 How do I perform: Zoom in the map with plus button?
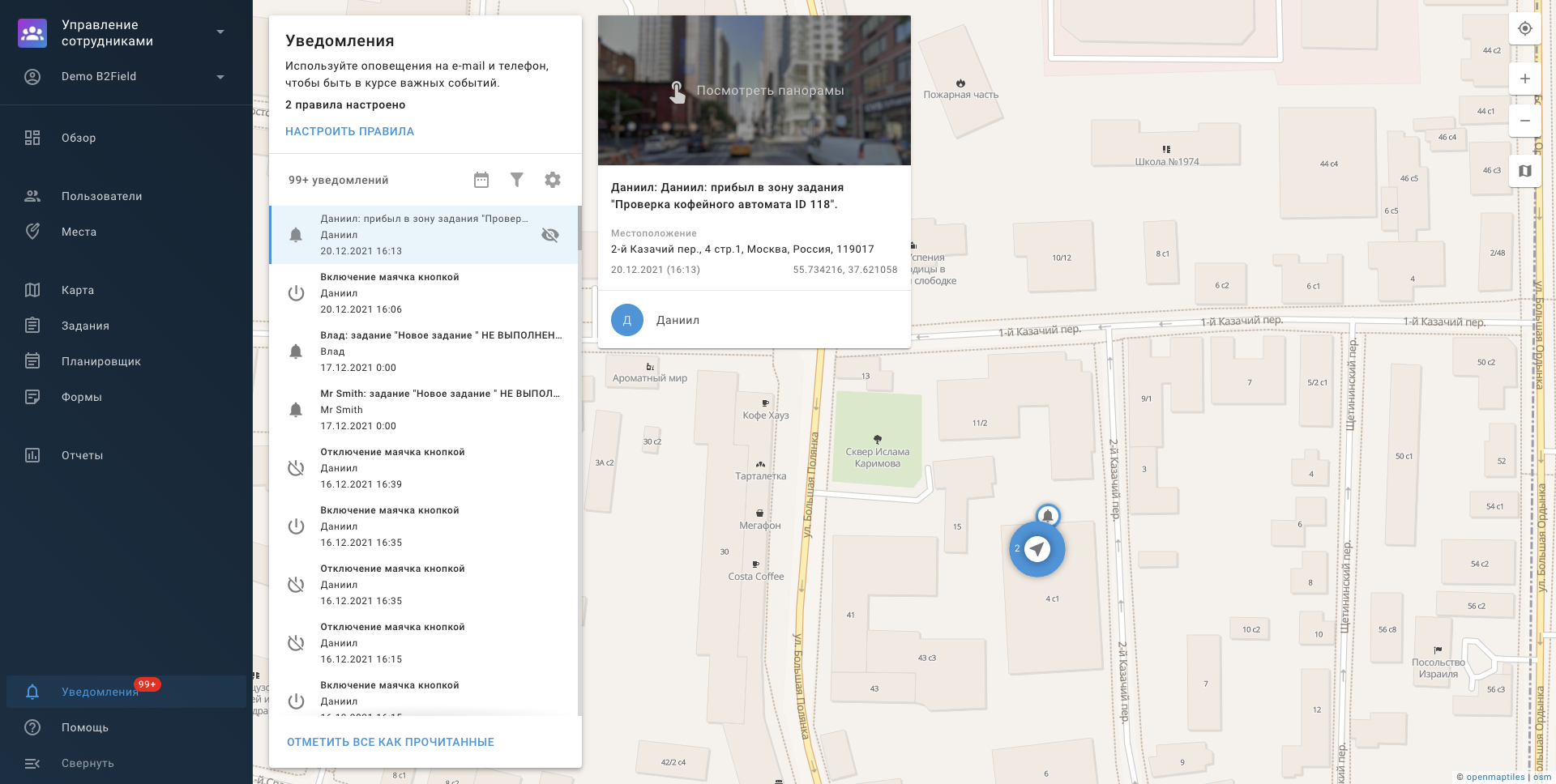click(1525, 79)
